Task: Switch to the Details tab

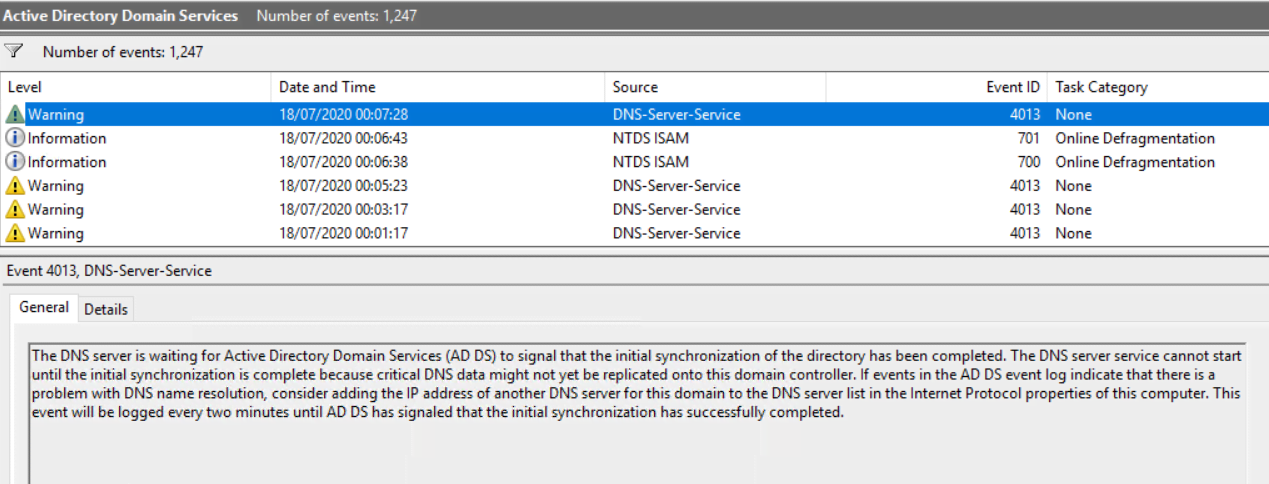Action: tap(106, 309)
